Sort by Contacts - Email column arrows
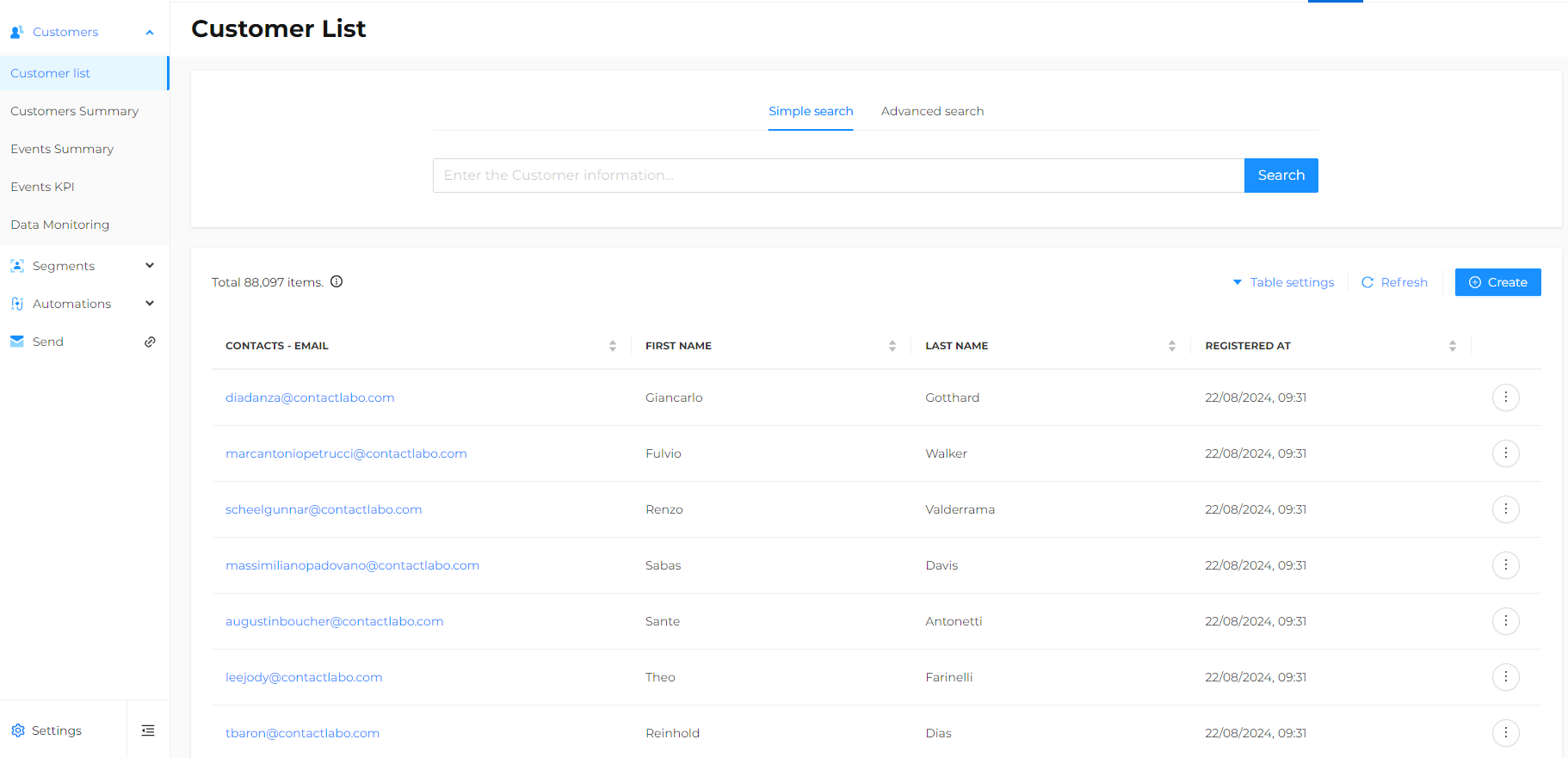The height and width of the screenshot is (758, 1568). point(613,346)
